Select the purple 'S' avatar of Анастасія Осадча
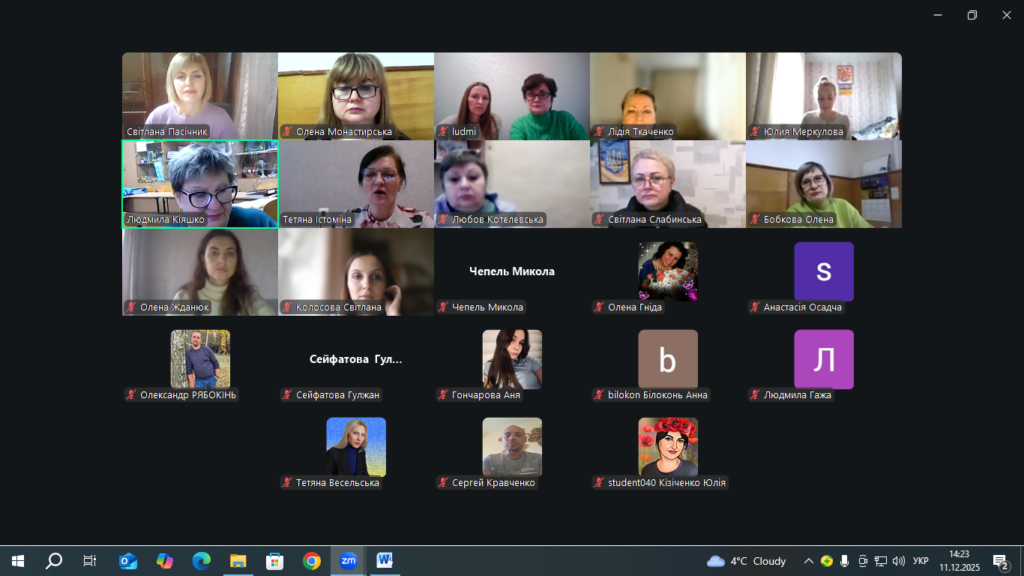Screen dimensions: 1024x576 pos(823,271)
